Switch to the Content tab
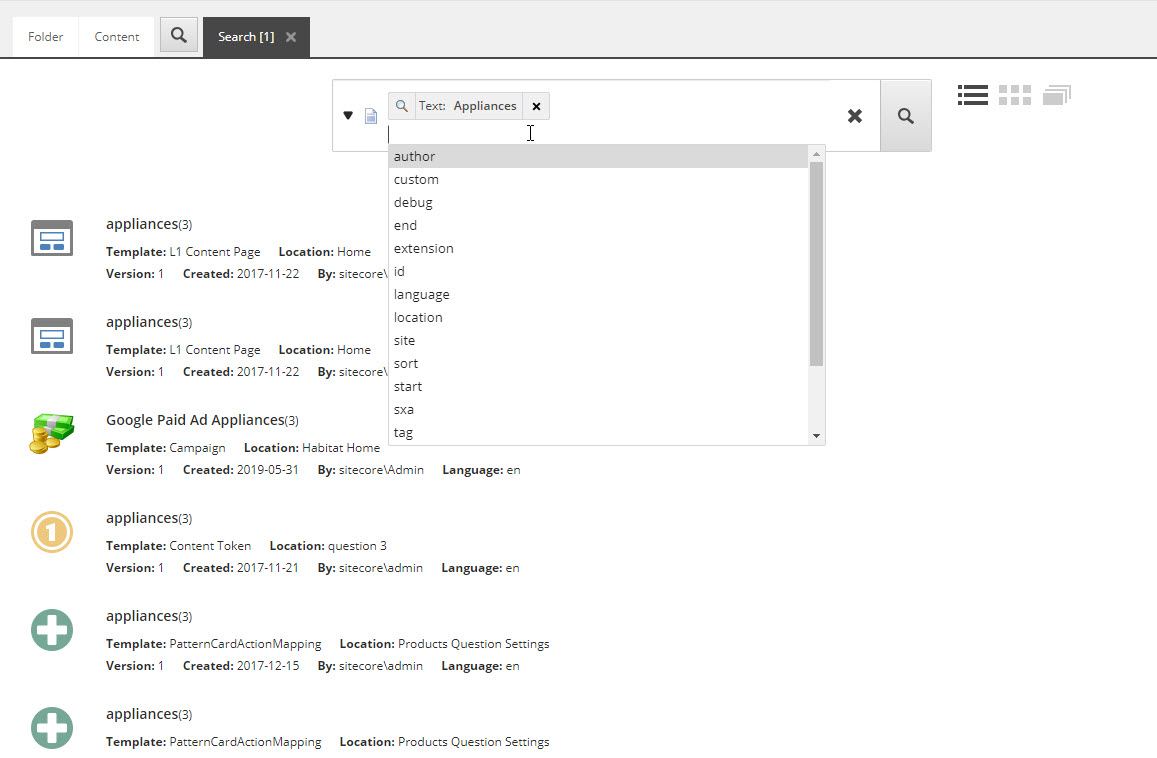Image resolution: width=1157 pixels, height=758 pixels. pos(117,37)
